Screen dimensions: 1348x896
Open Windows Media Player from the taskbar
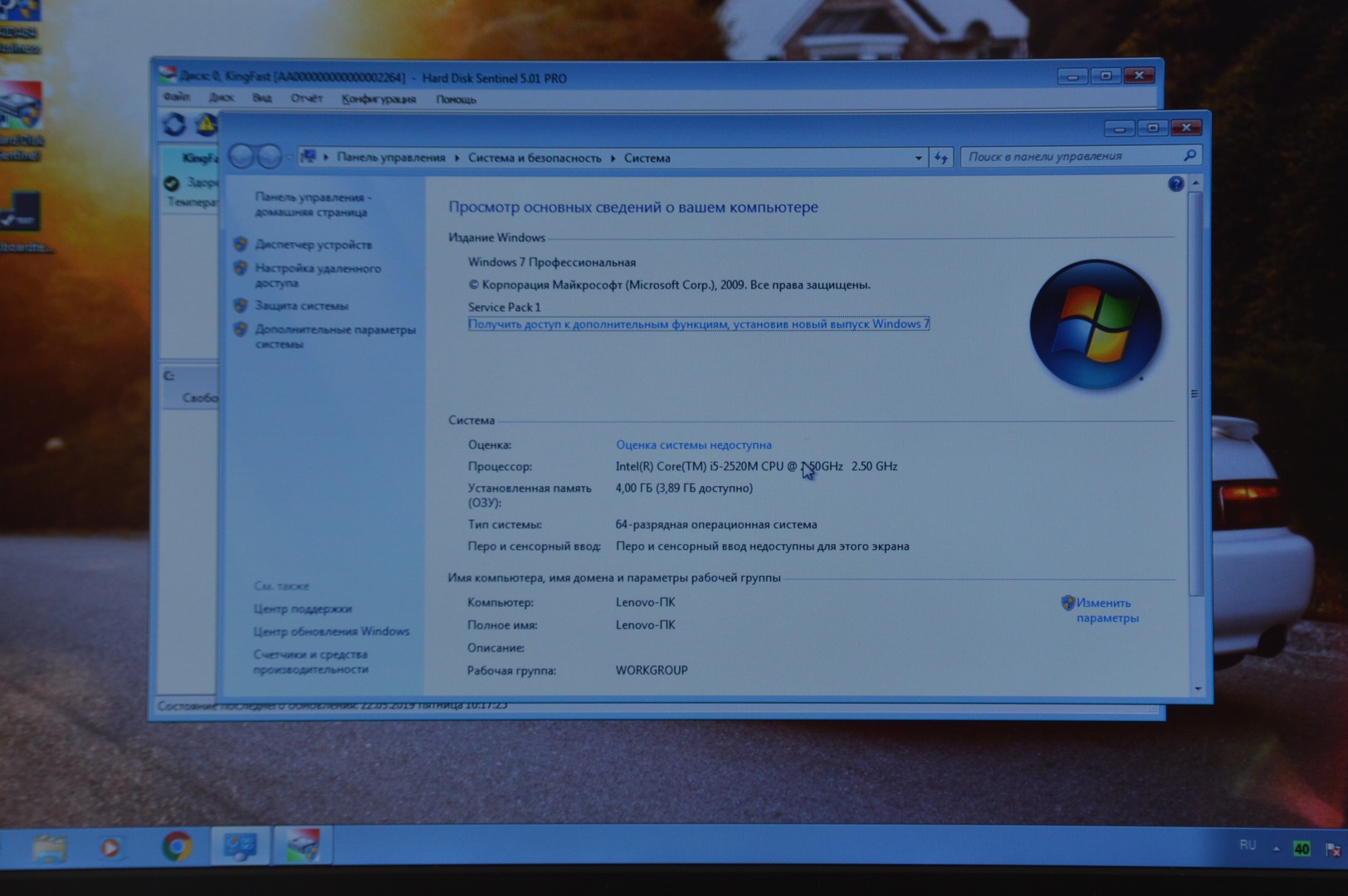click(110, 848)
